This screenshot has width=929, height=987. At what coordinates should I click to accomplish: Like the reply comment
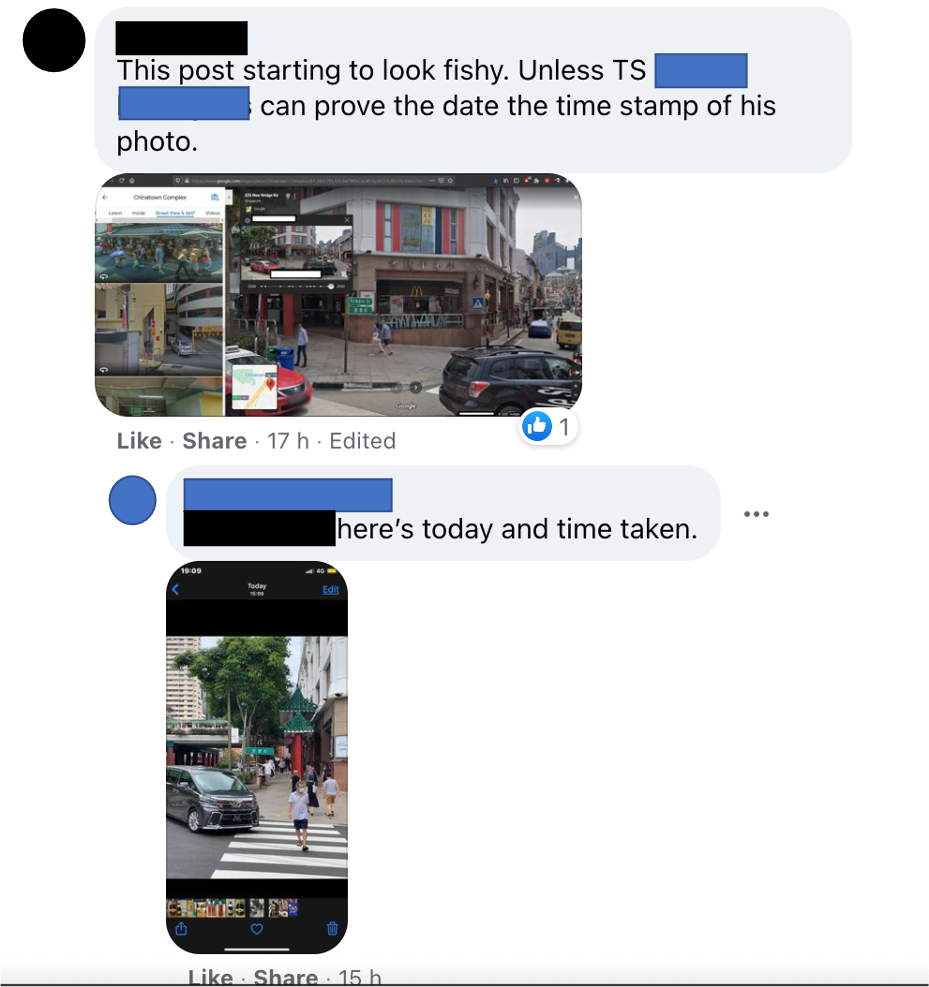point(210,978)
